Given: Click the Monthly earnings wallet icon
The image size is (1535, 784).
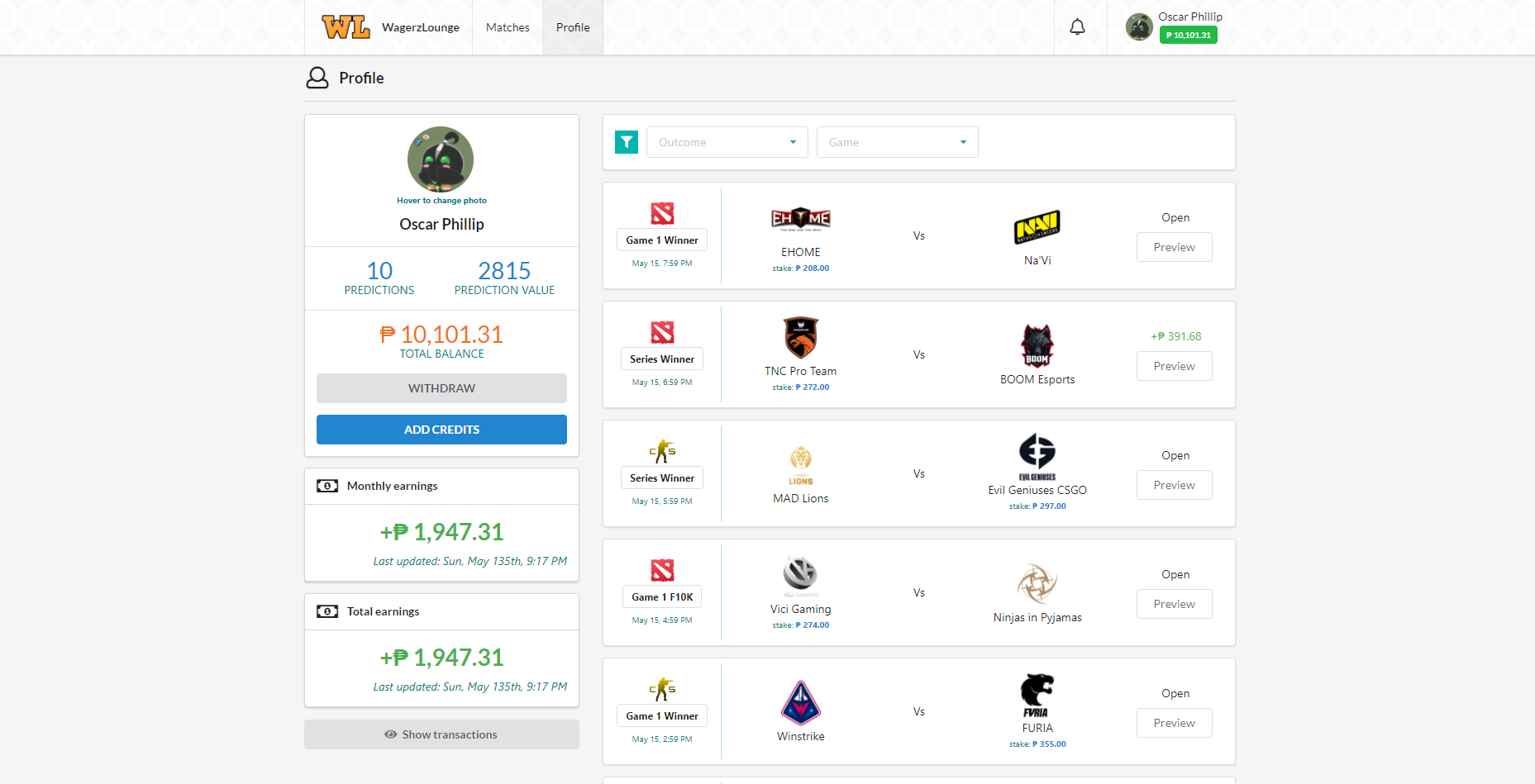Looking at the screenshot, I should pyautogui.click(x=327, y=486).
